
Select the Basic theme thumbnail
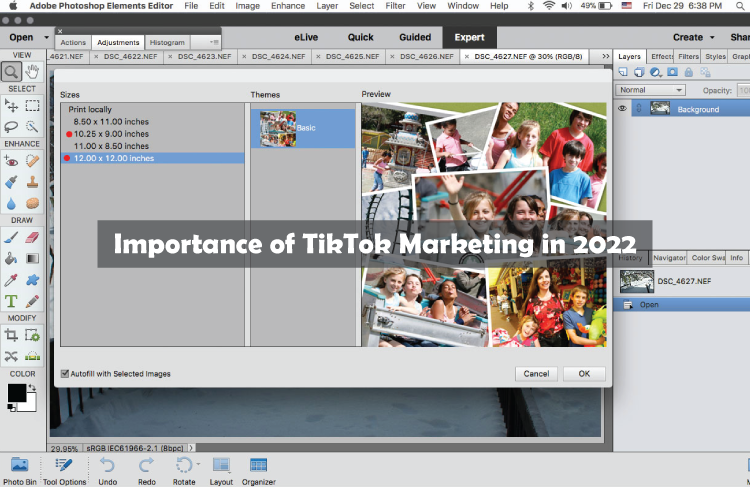(x=280, y=129)
